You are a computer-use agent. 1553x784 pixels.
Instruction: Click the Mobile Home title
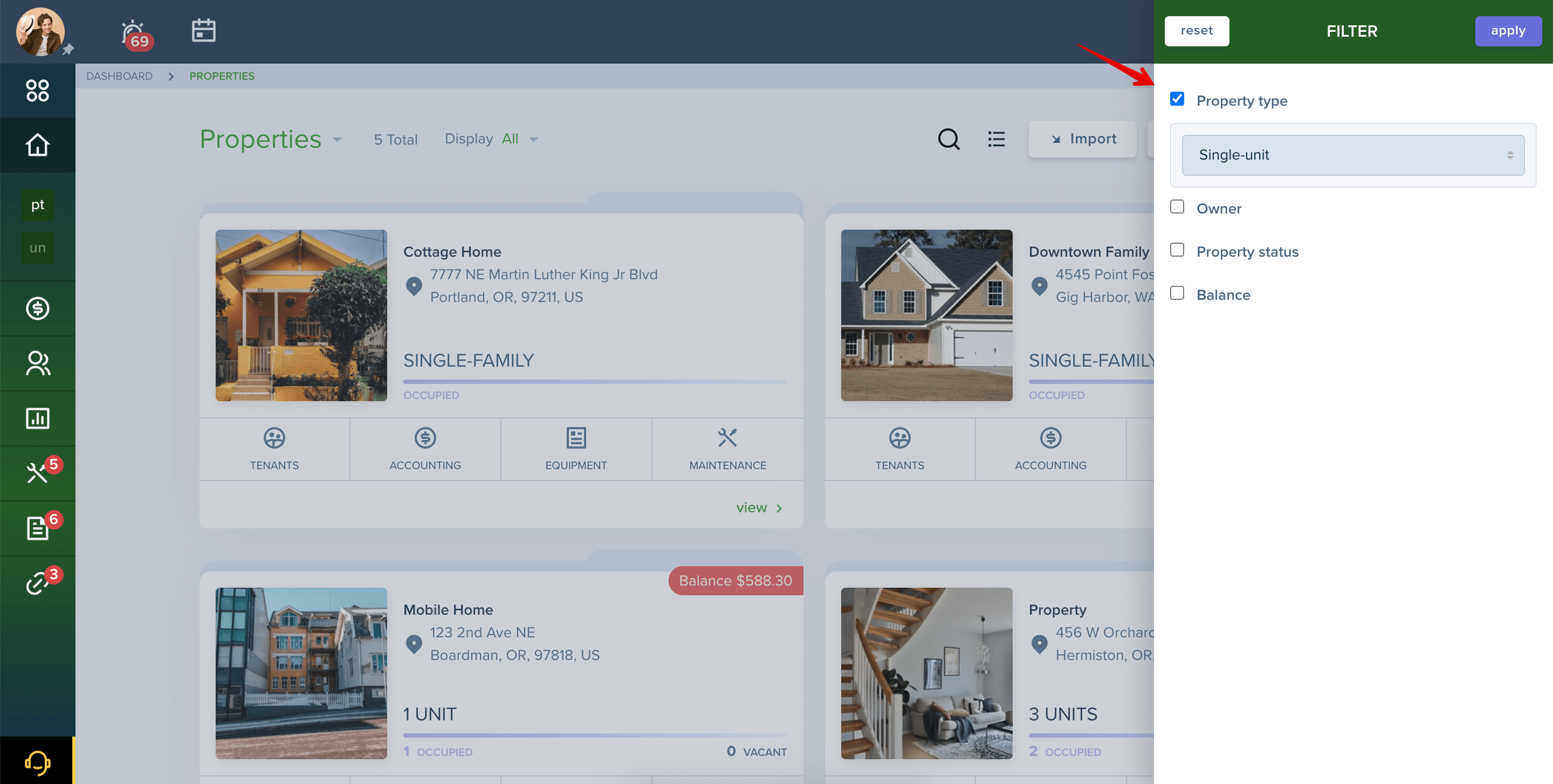coord(448,609)
